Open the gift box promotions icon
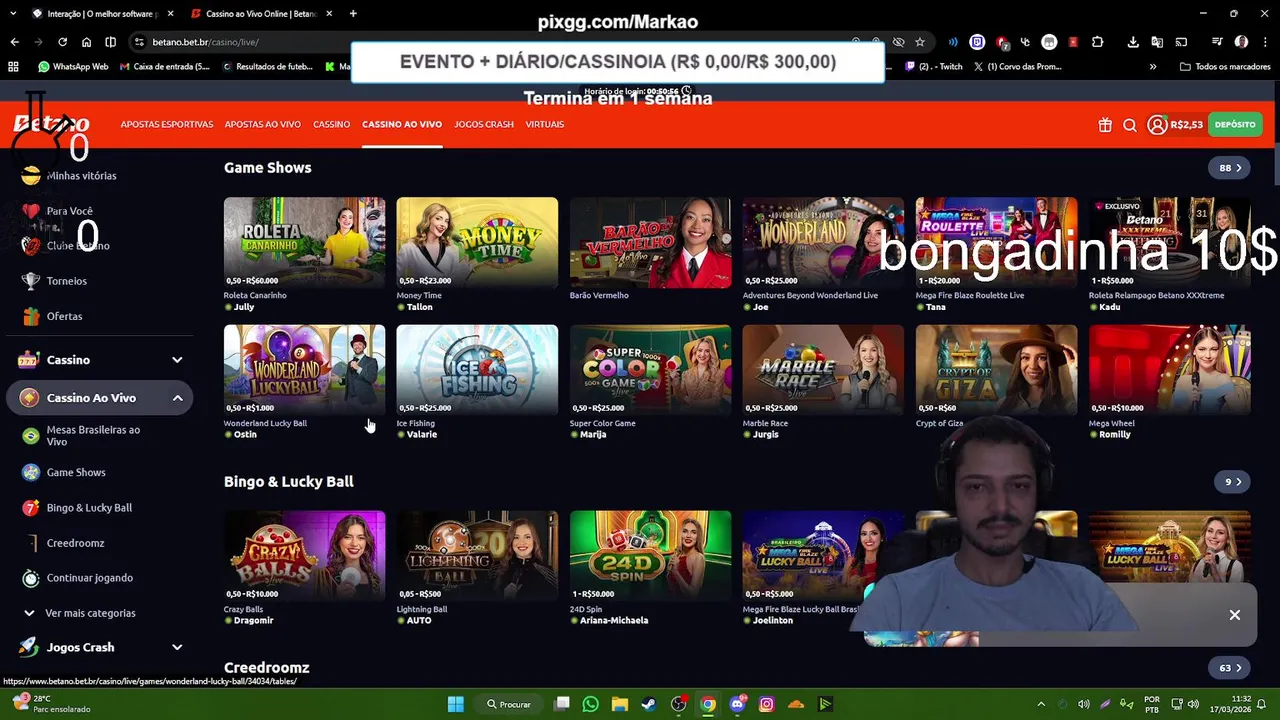1280x720 pixels. pyautogui.click(x=1105, y=125)
